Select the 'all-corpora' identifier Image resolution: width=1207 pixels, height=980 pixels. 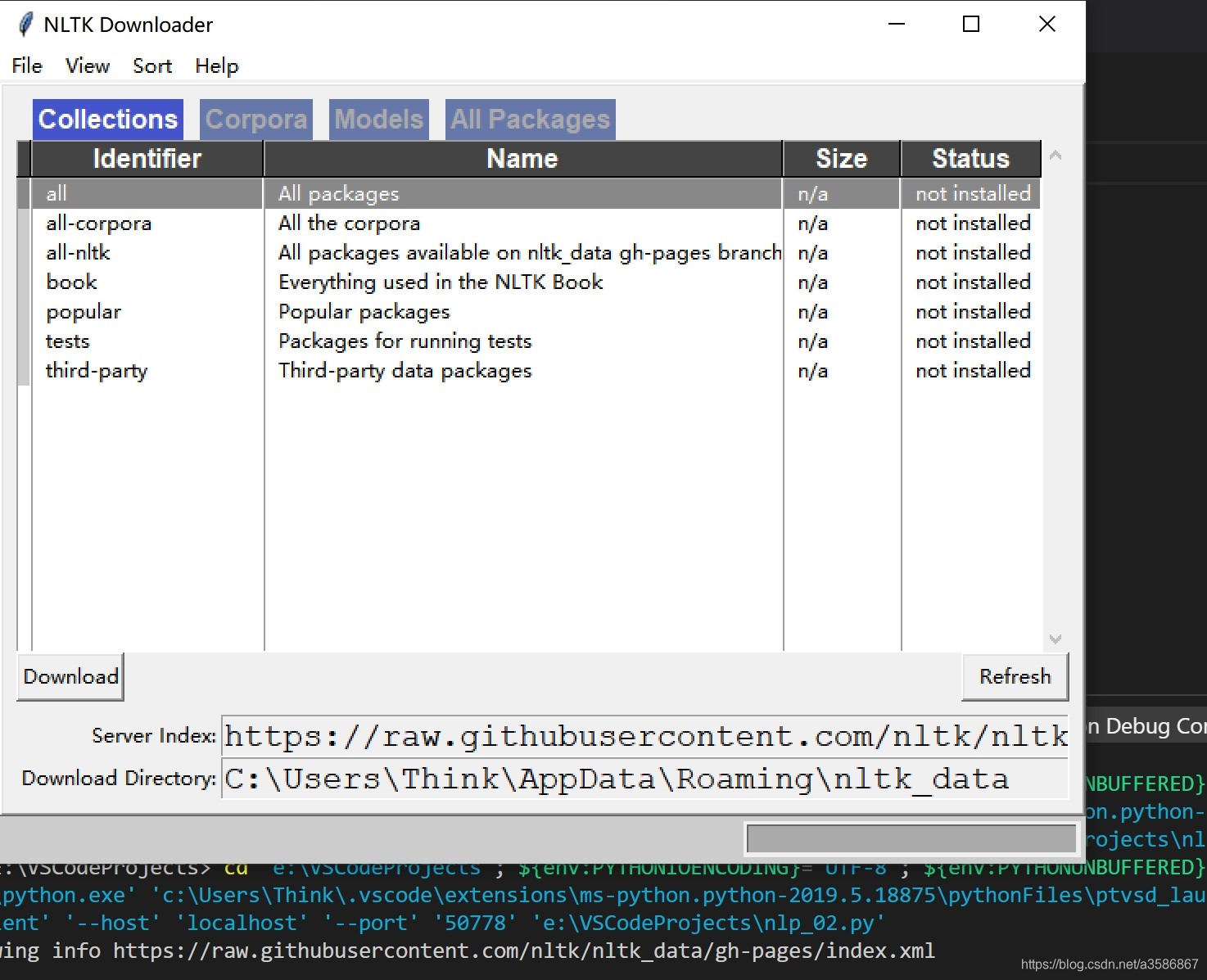(99, 224)
